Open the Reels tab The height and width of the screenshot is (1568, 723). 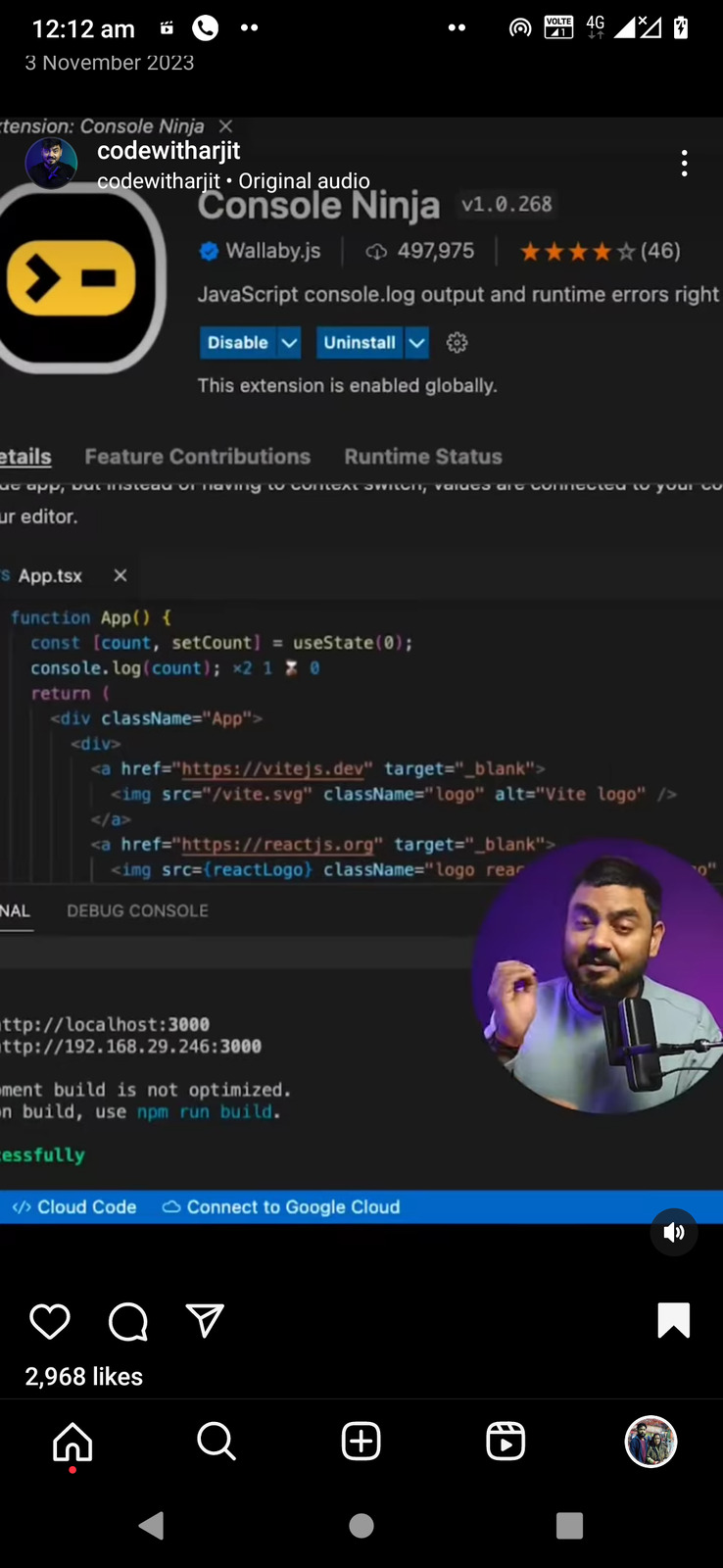click(506, 1442)
